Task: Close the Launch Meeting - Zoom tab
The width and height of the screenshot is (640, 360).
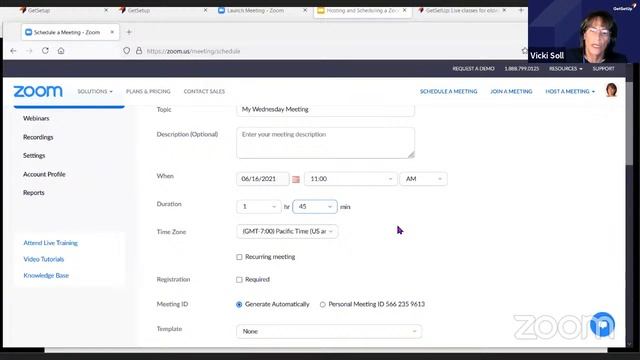Action: pyautogui.click(x=305, y=10)
